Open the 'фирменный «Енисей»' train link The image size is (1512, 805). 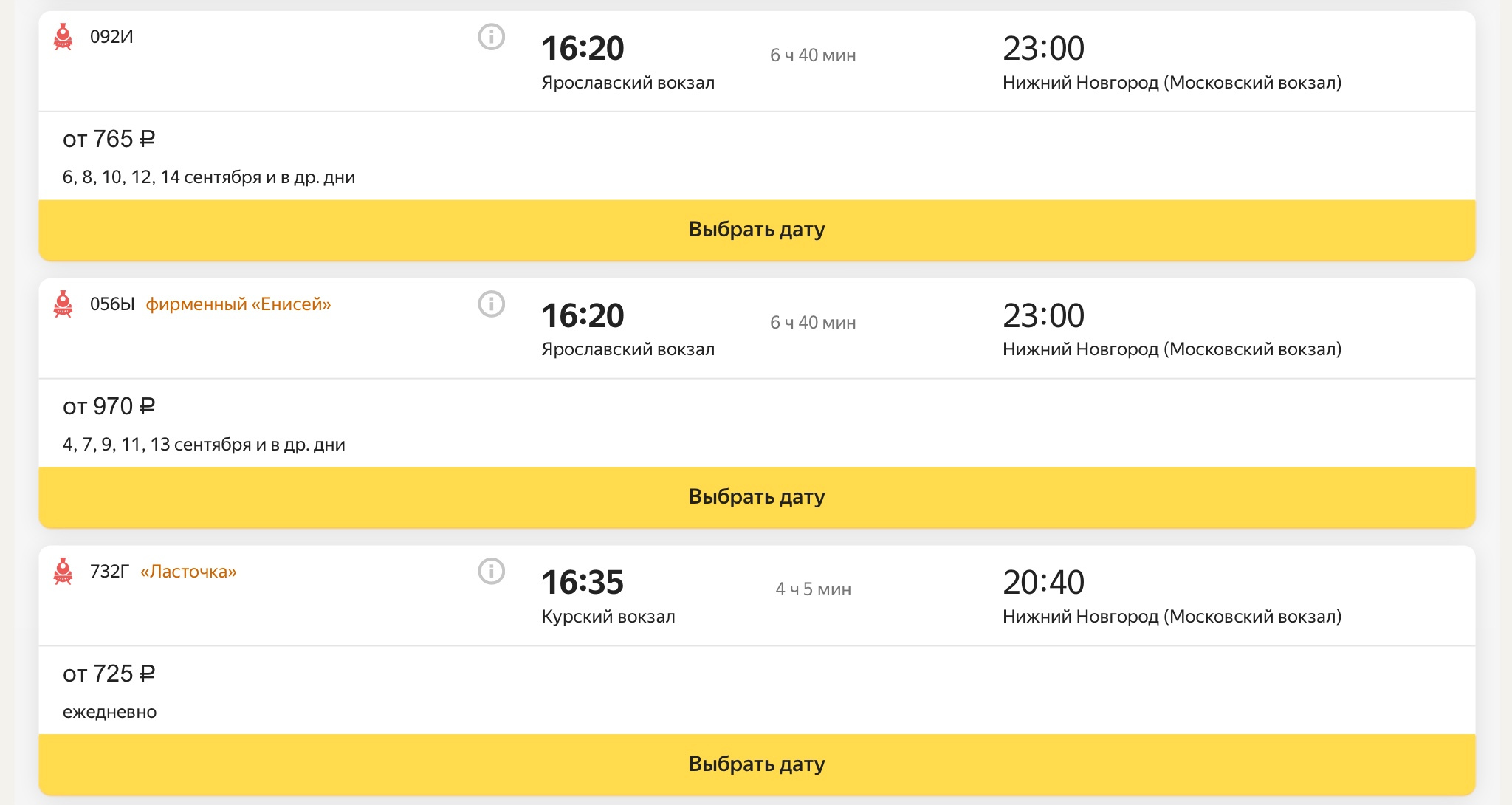pos(238,304)
